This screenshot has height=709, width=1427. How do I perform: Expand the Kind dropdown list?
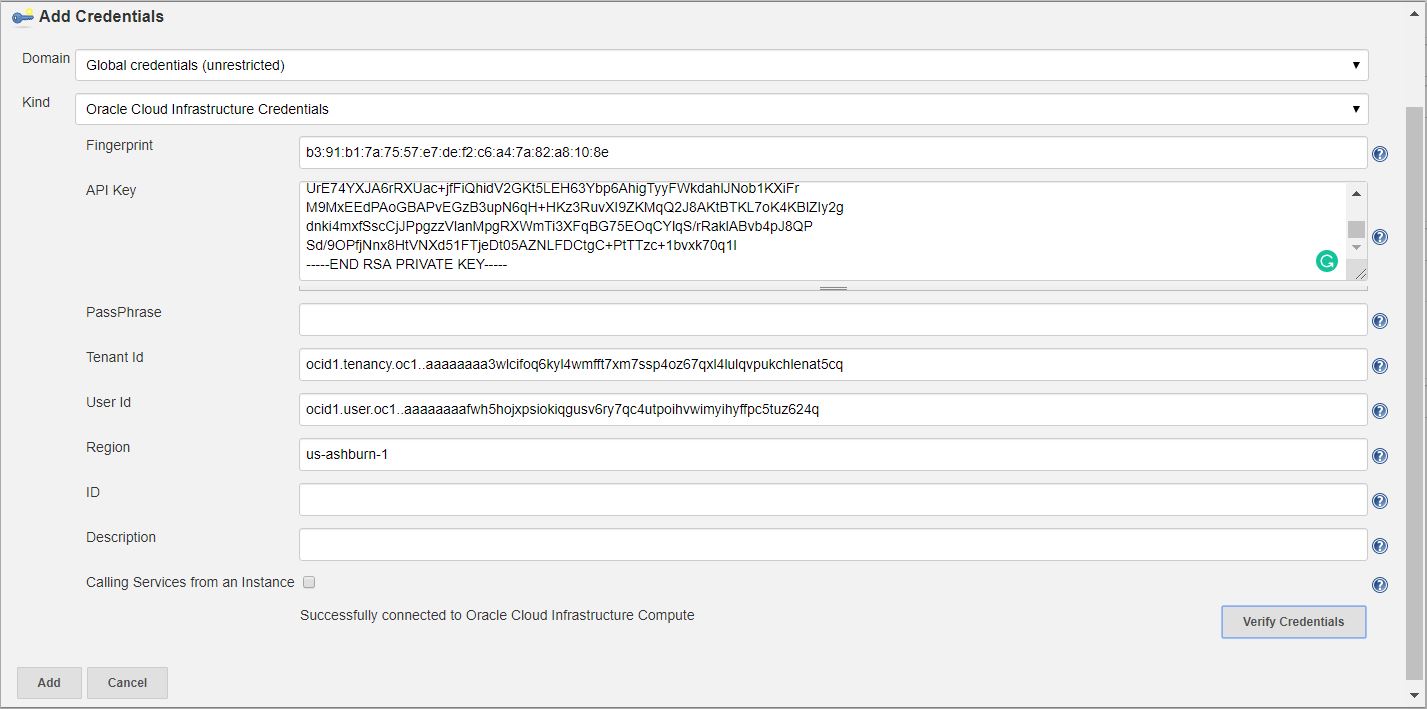tap(721, 109)
